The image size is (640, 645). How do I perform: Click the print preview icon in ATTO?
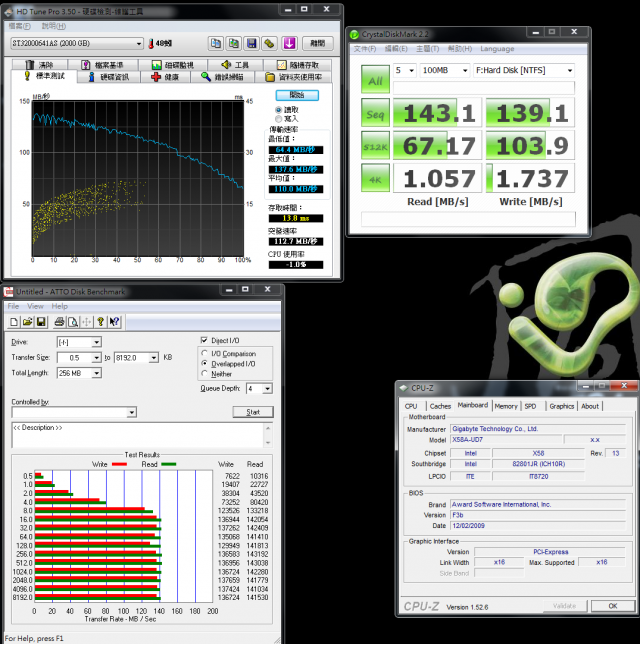click(73, 322)
